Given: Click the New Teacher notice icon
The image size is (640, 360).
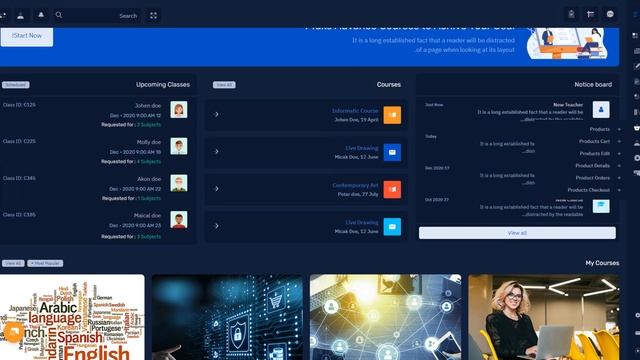Looking at the screenshot, I should pos(601,109).
